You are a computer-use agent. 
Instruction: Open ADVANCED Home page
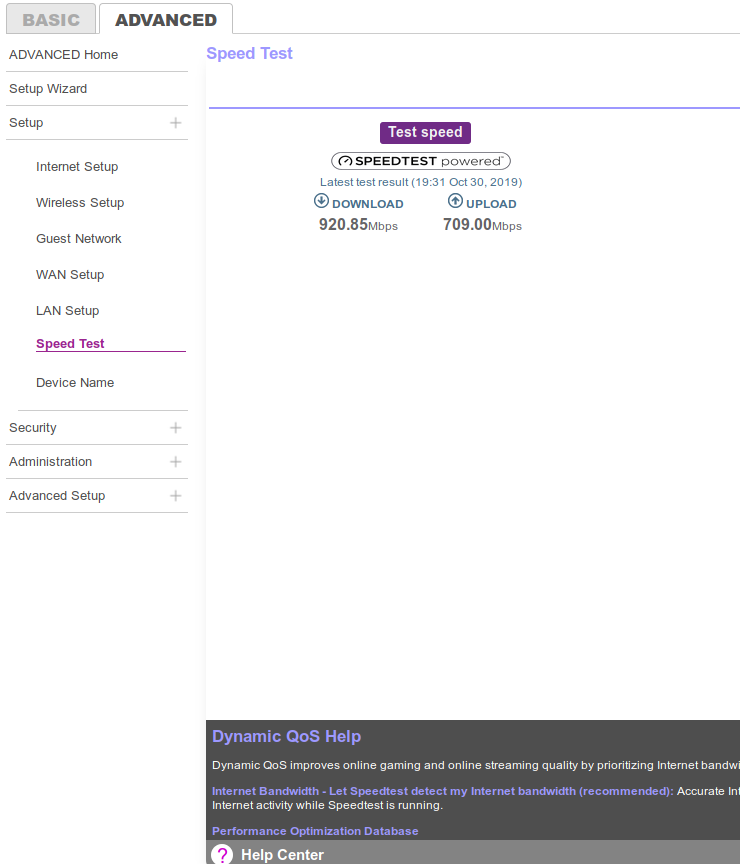63,55
